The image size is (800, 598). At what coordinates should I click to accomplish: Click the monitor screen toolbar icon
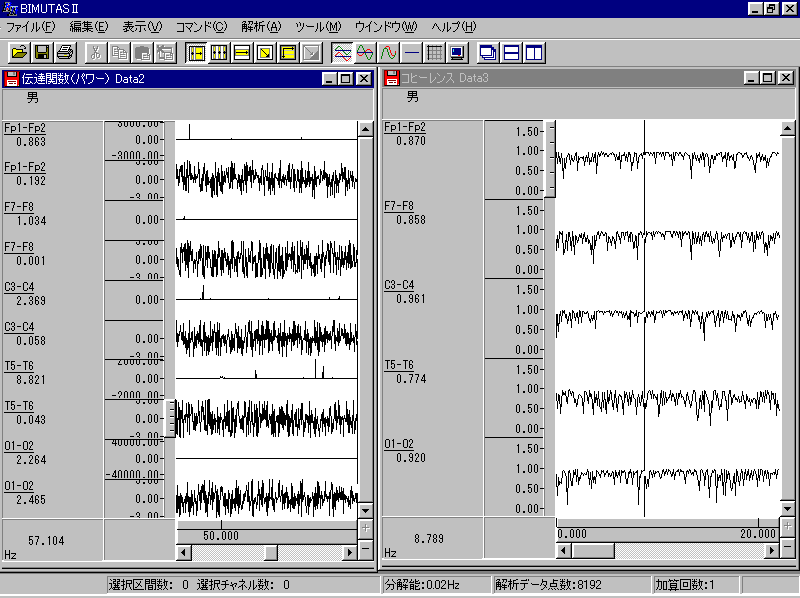457,52
